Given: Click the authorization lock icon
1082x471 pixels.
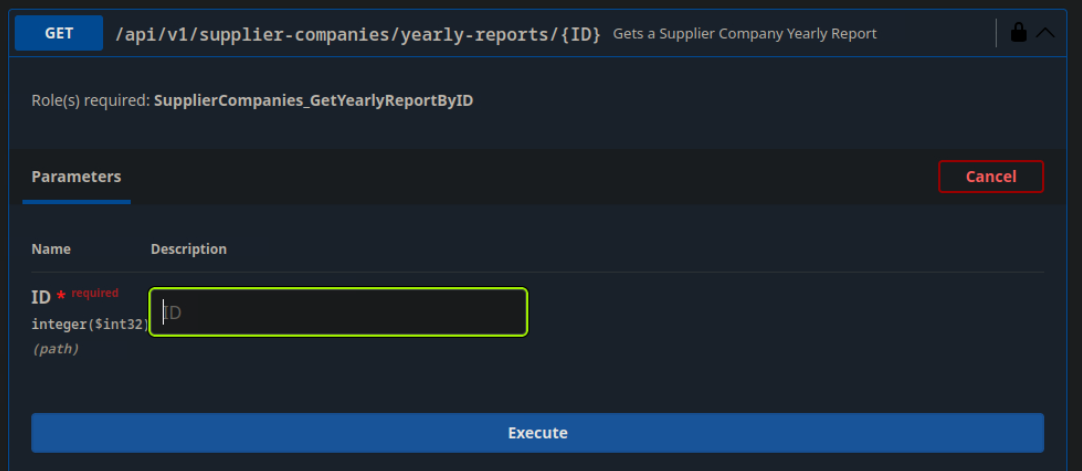Looking at the screenshot, I should (1018, 33).
